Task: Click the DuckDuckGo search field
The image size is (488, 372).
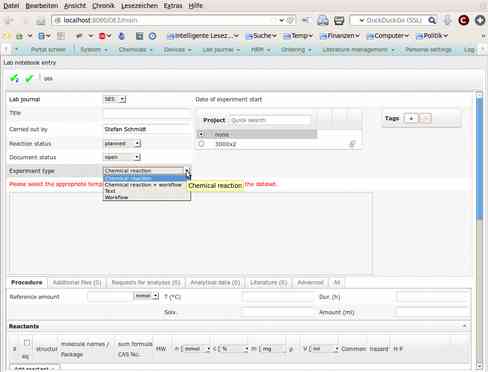Action: [393, 20]
